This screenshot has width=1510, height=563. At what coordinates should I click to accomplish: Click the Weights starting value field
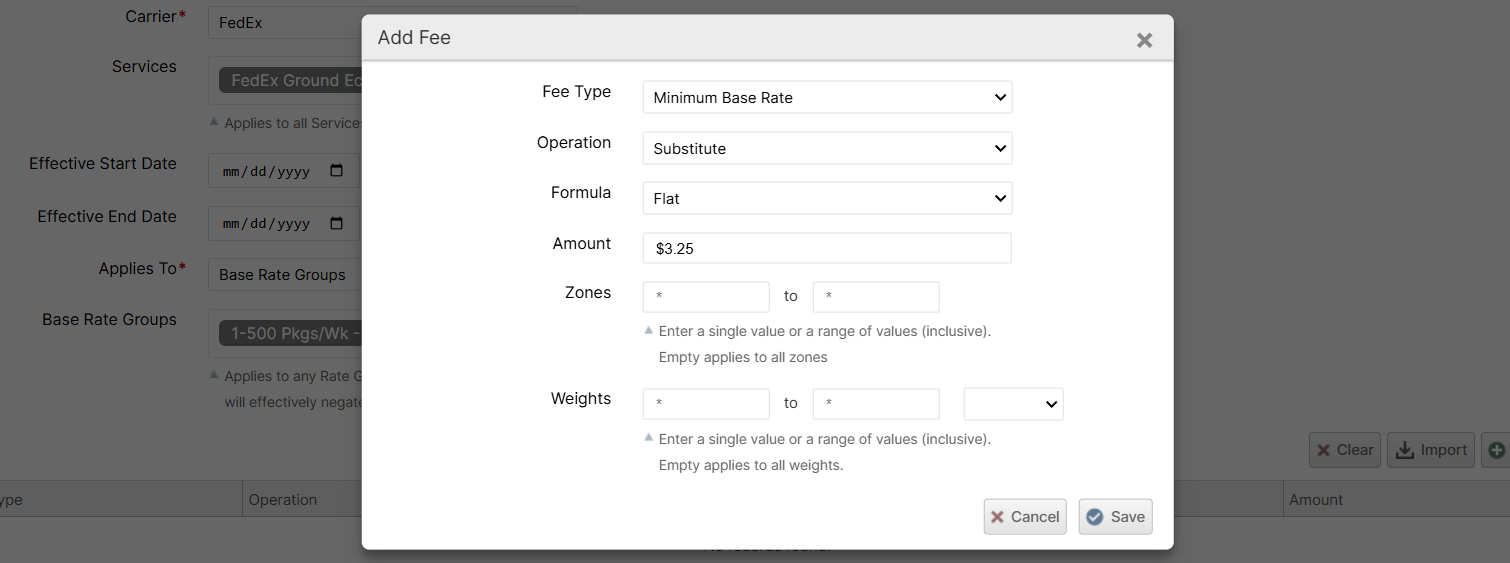tap(706, 404)
